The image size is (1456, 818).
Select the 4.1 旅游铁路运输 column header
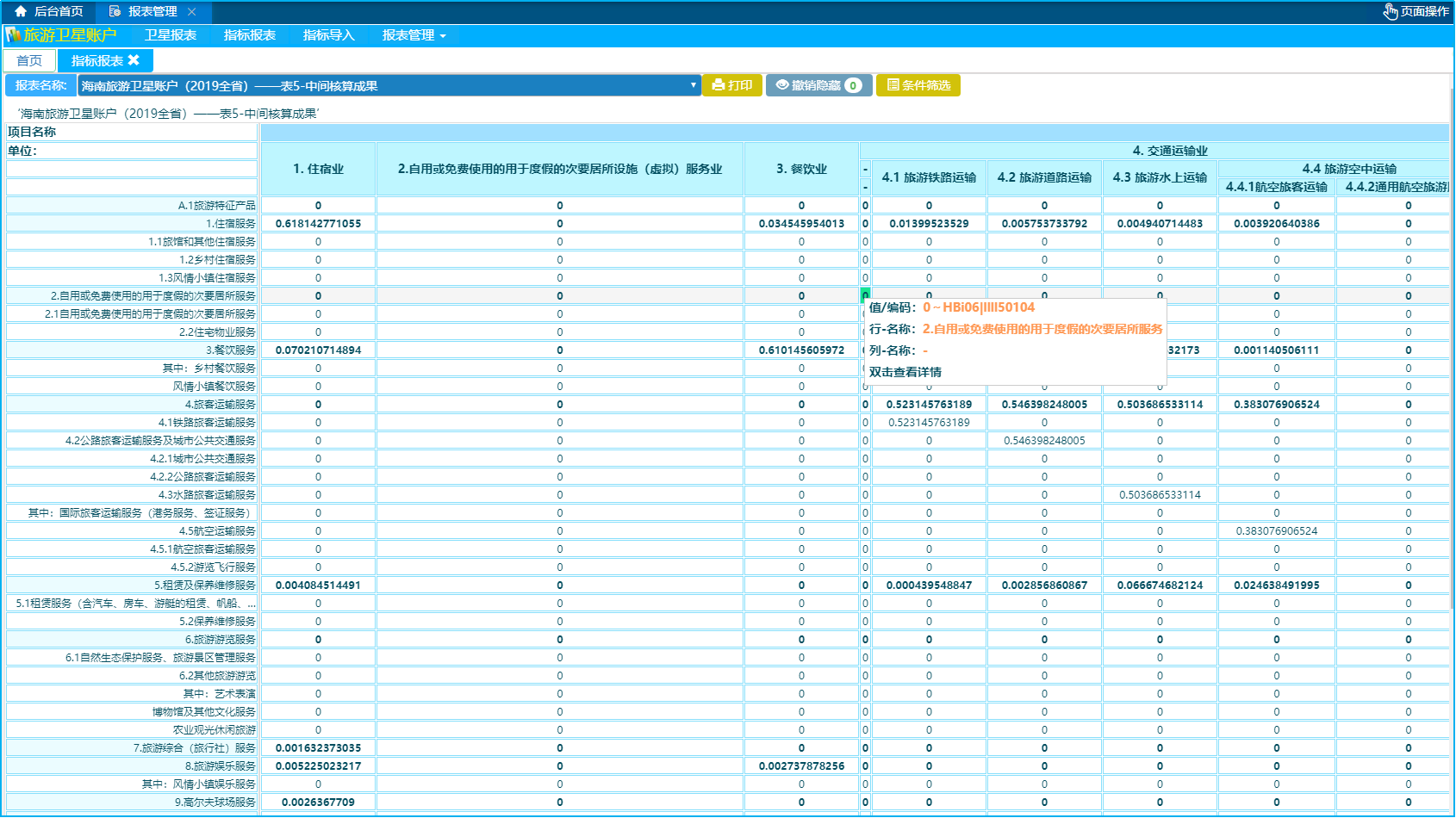click(929, 177)
